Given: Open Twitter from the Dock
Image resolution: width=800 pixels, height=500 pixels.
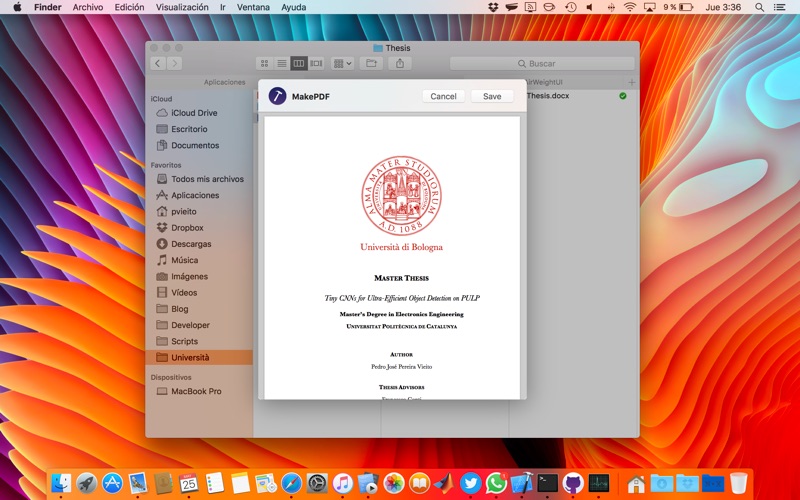Looking at the screenshot, I should point(471,483).
